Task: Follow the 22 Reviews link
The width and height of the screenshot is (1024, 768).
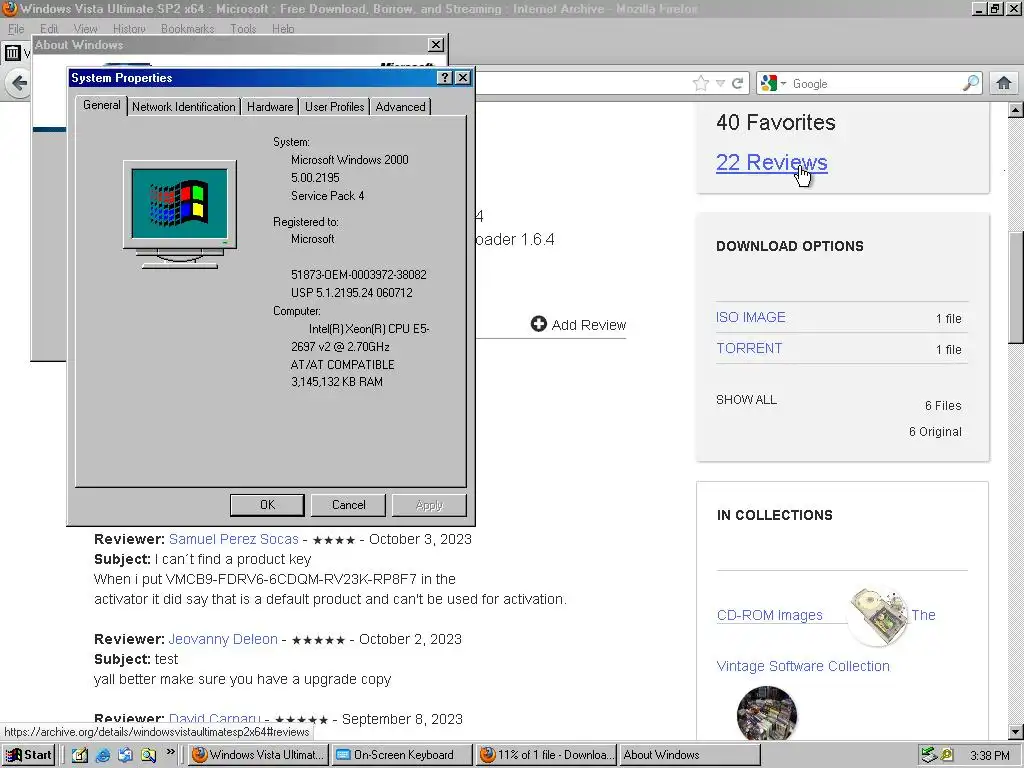Action: [771, 162]
